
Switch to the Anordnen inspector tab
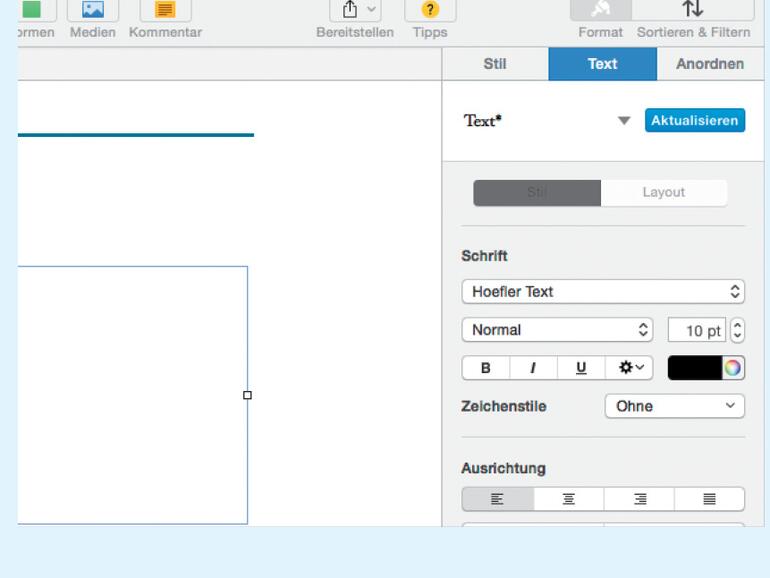point(710,64)
